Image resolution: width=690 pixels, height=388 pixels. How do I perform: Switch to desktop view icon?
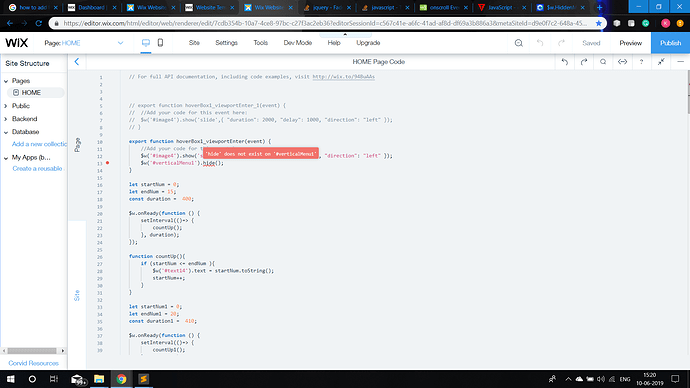146,43
